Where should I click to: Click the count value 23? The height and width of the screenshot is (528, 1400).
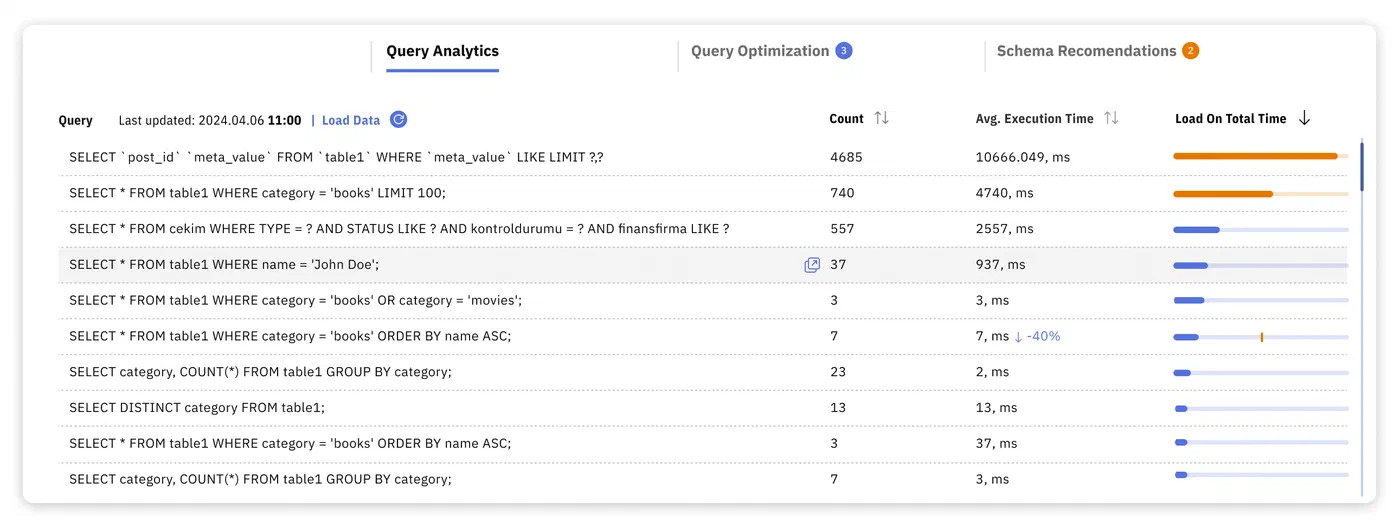(838, 372)
